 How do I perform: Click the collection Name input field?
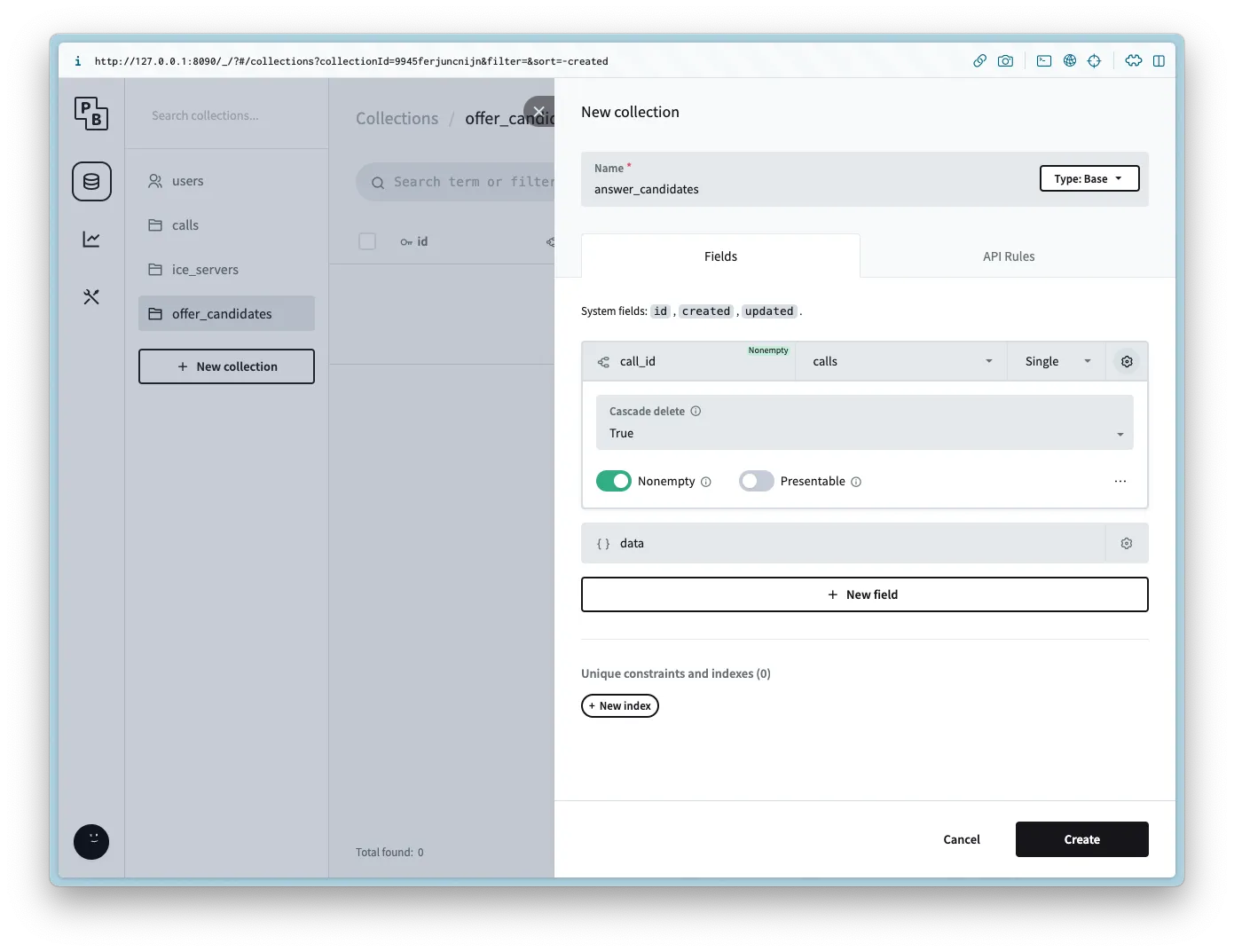point(798,190)
